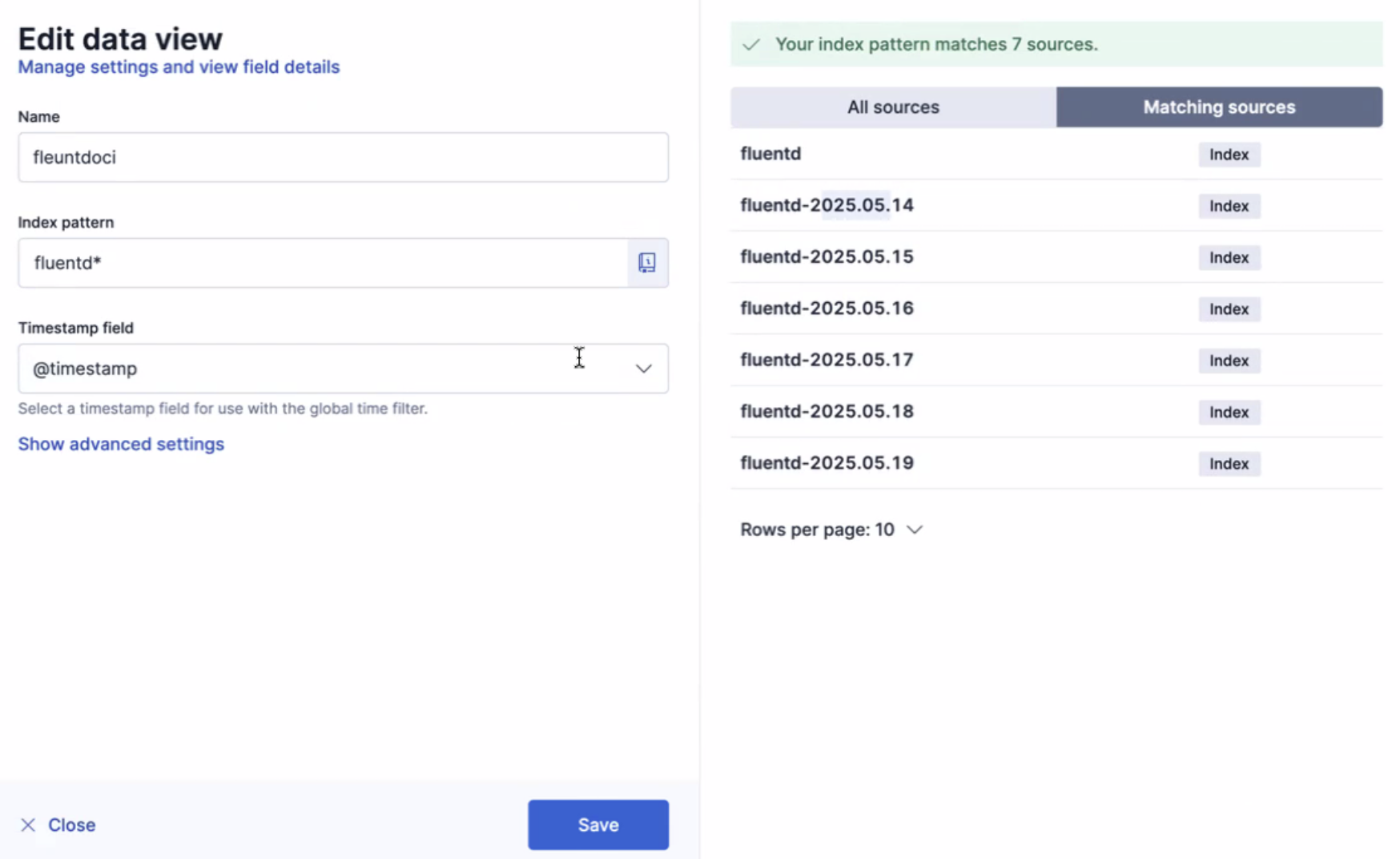The height and width of the screenshot is (859, 1400).
Task: Switch to the All sources tab
Action: 893,107
